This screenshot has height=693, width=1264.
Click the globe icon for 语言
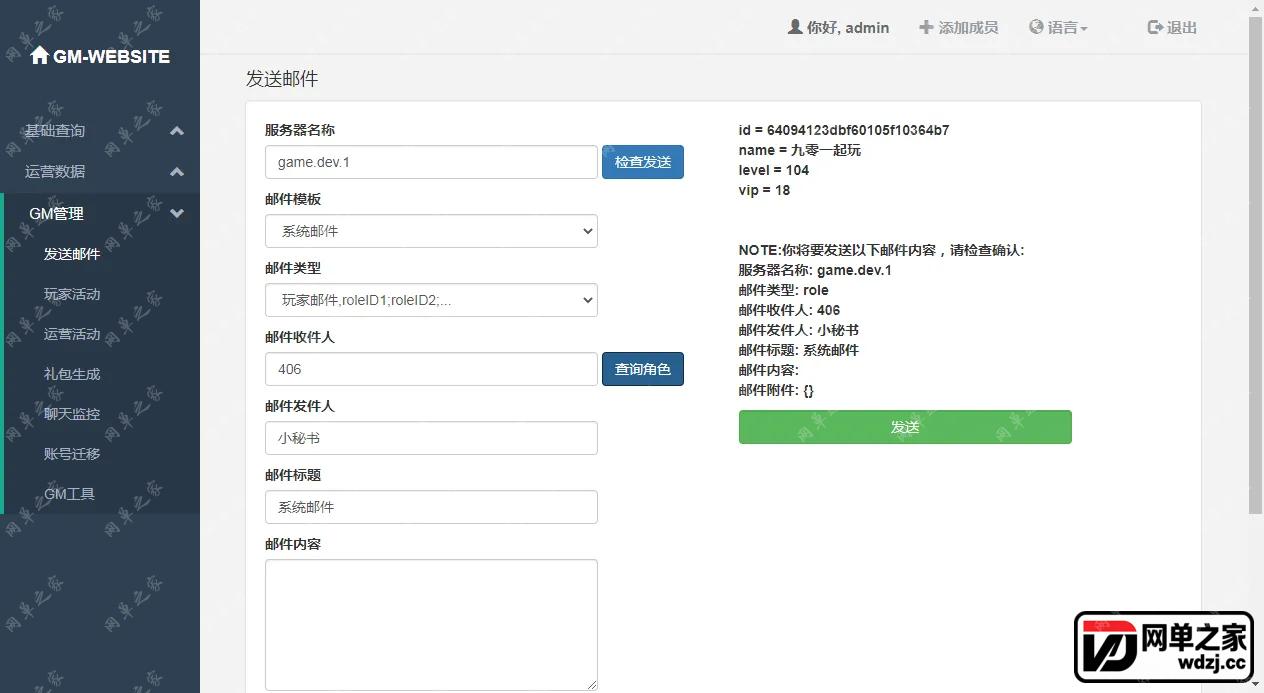point(1036,27)
